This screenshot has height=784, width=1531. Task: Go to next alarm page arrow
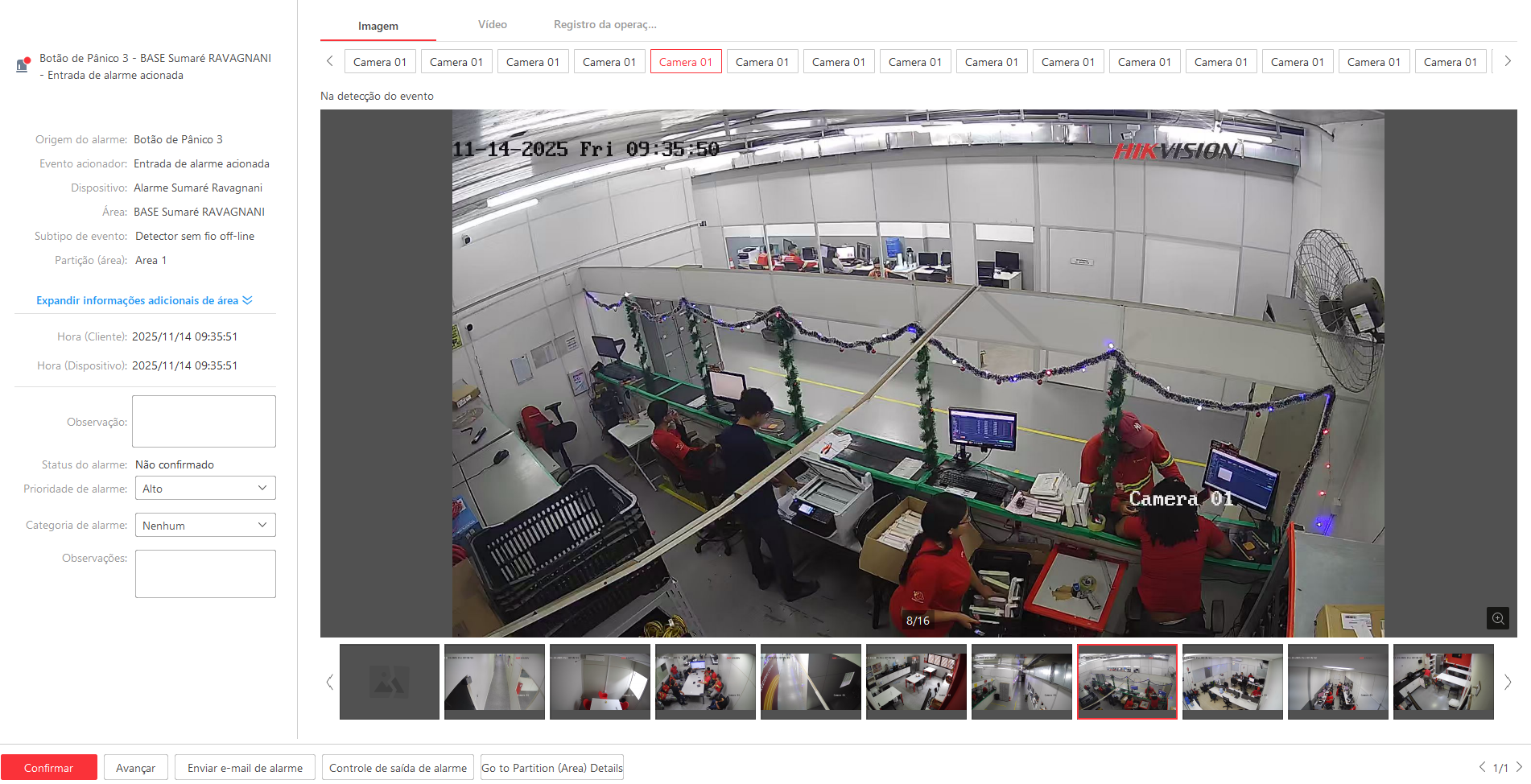point(1519,767)
